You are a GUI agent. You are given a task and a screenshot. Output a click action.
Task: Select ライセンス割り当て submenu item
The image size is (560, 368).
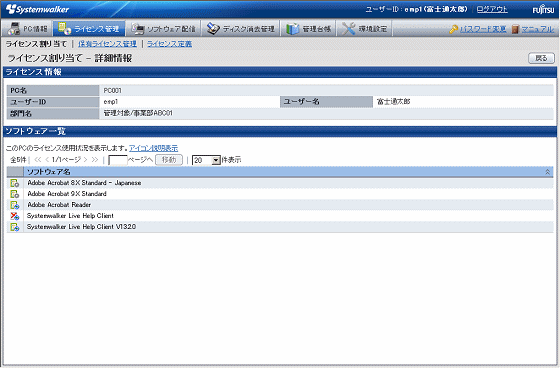36,44
